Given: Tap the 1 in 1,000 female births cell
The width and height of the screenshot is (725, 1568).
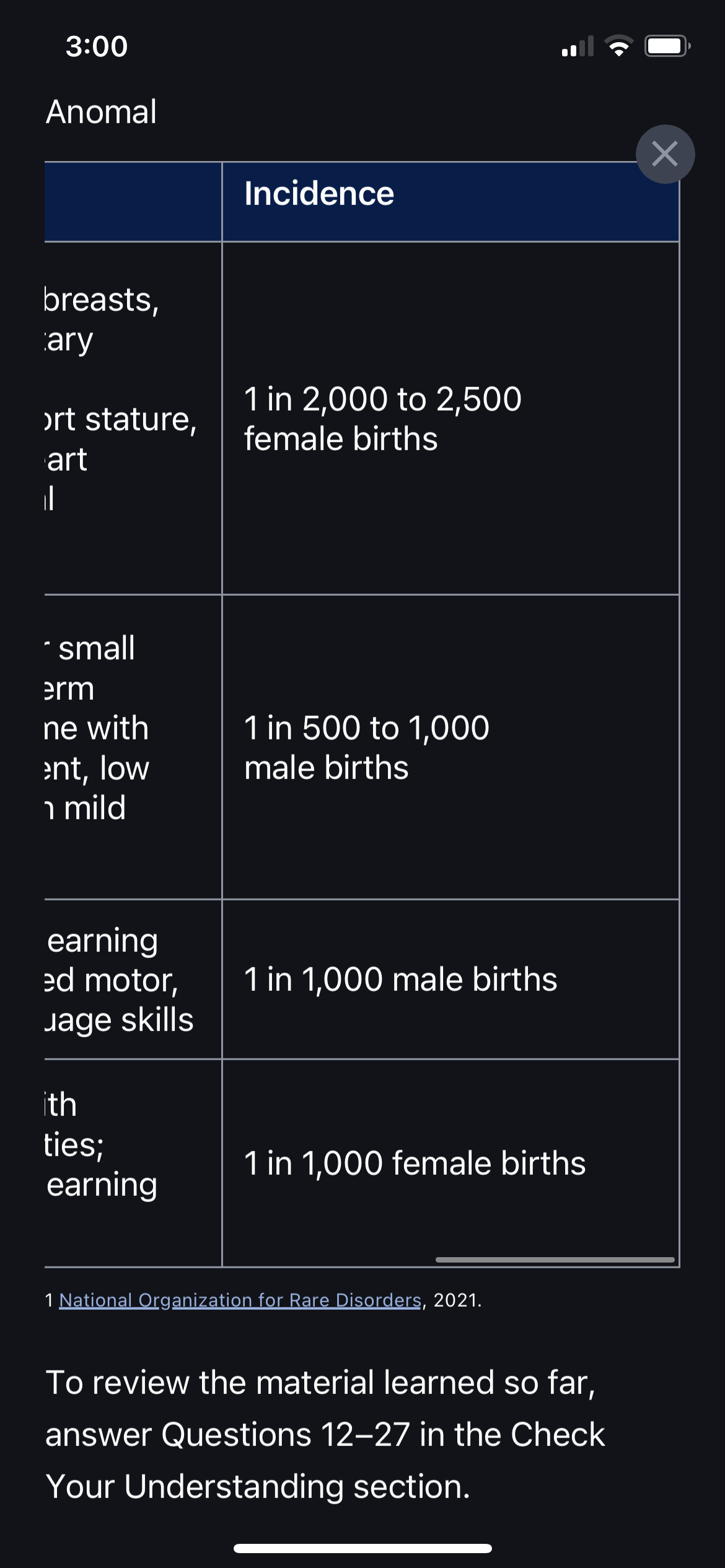Looking at the screenshot, I should (450, 1162).
